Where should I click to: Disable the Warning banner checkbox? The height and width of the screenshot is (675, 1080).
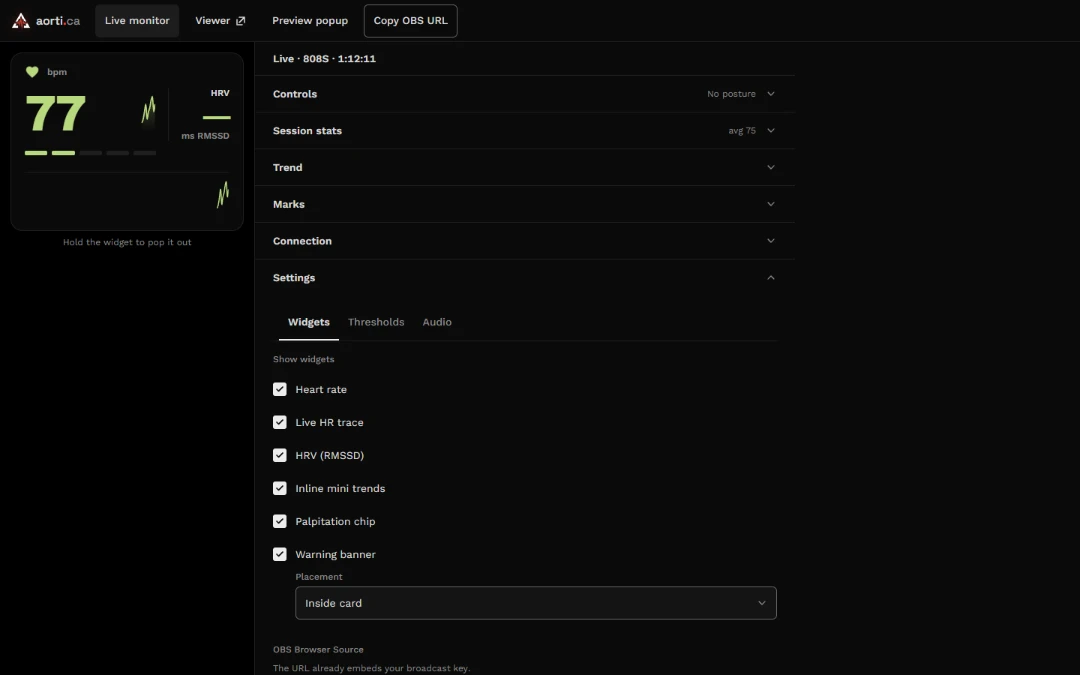tap(280, 554)
